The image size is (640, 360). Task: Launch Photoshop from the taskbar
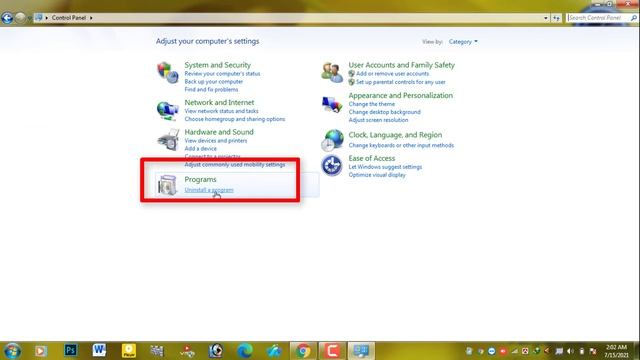click(71, 350)
